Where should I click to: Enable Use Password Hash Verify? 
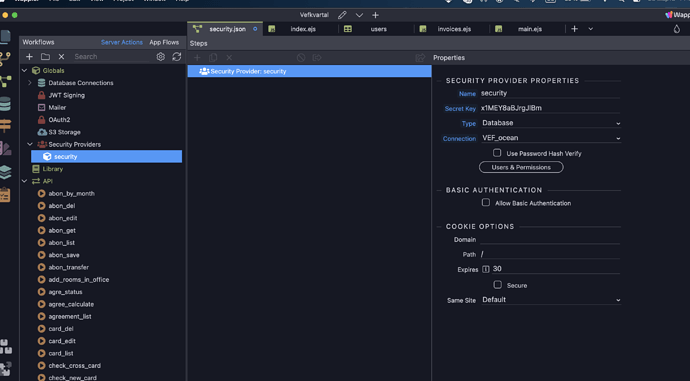[x=497, y=153]
